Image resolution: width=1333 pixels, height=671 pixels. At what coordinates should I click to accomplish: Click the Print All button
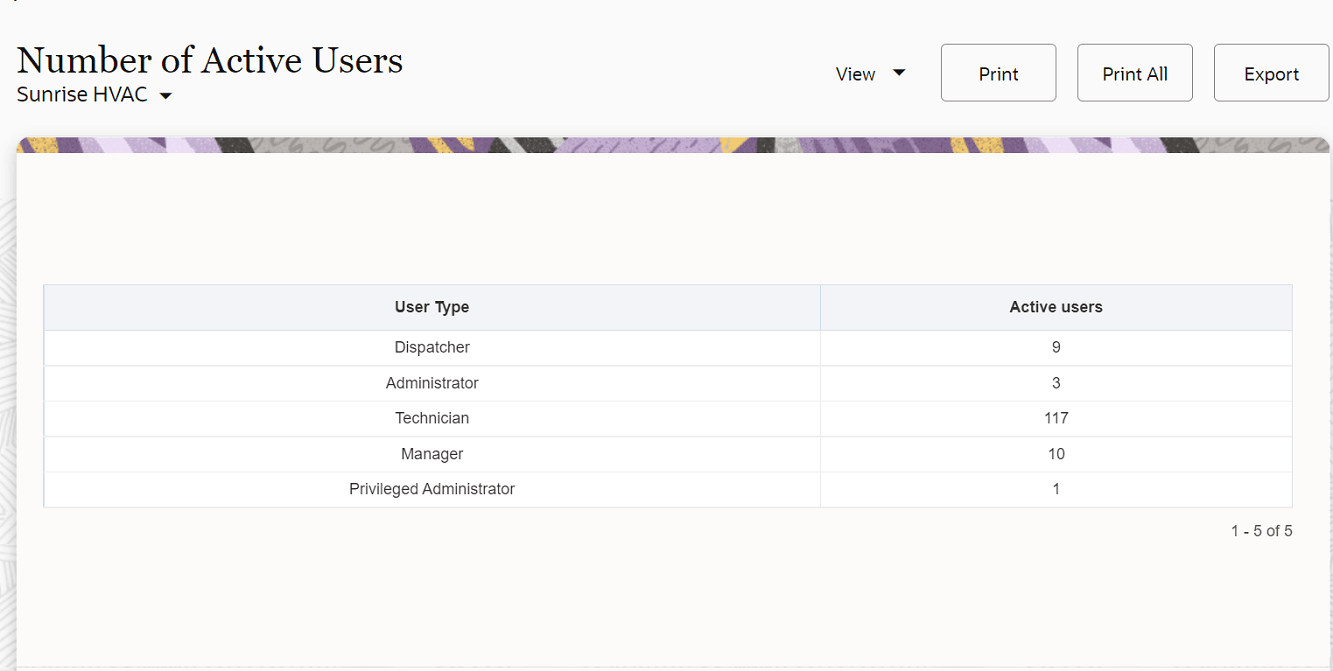[x=1134, y=73]
